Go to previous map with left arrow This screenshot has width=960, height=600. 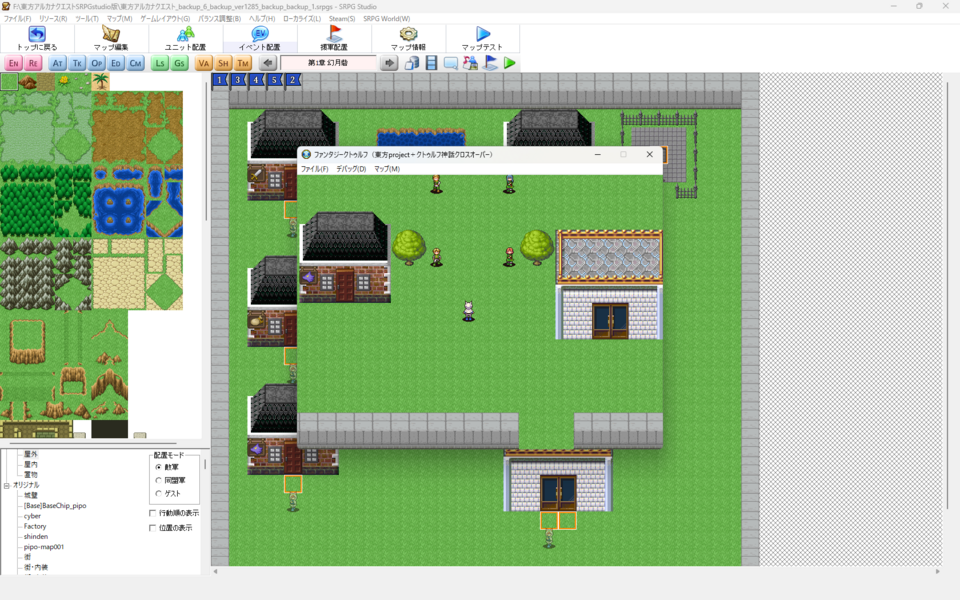coord(268,63)
